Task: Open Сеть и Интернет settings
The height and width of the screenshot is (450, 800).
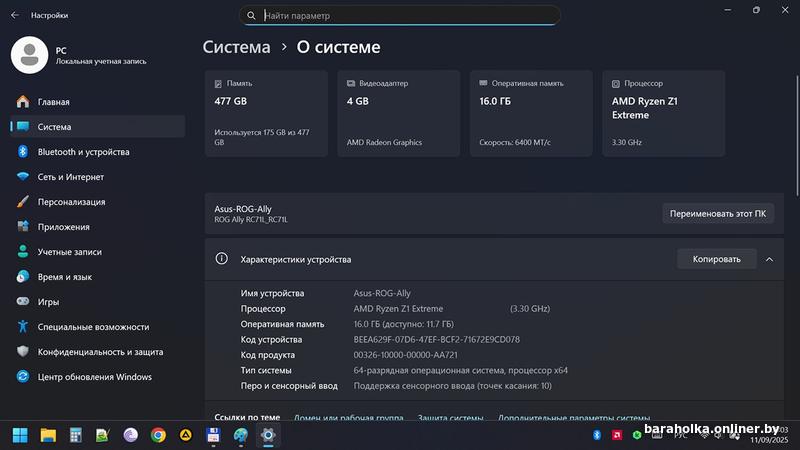Action: point(98,177)
